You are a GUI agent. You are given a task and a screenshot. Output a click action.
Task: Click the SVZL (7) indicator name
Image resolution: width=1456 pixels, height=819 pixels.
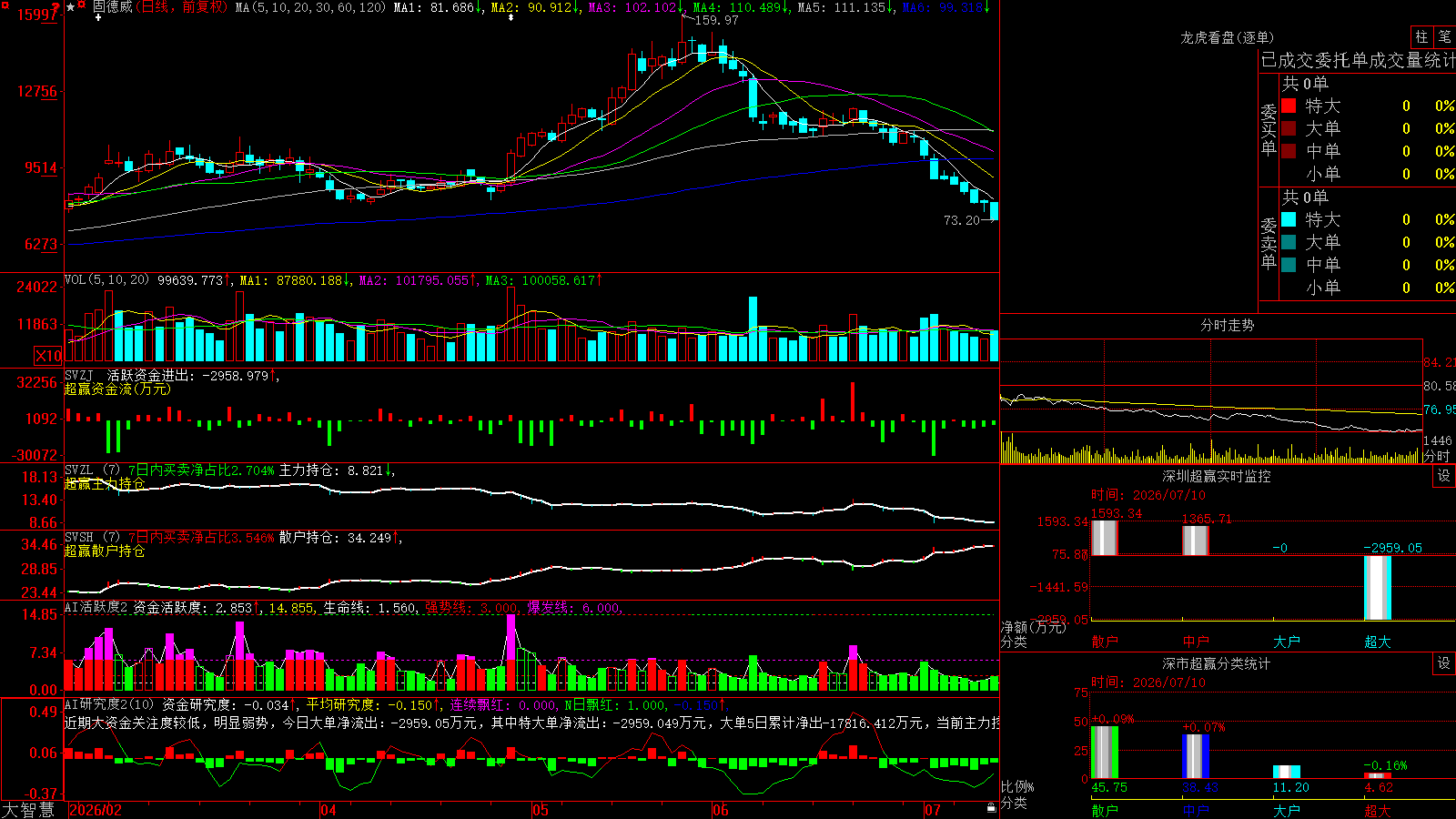coord(93,470)
